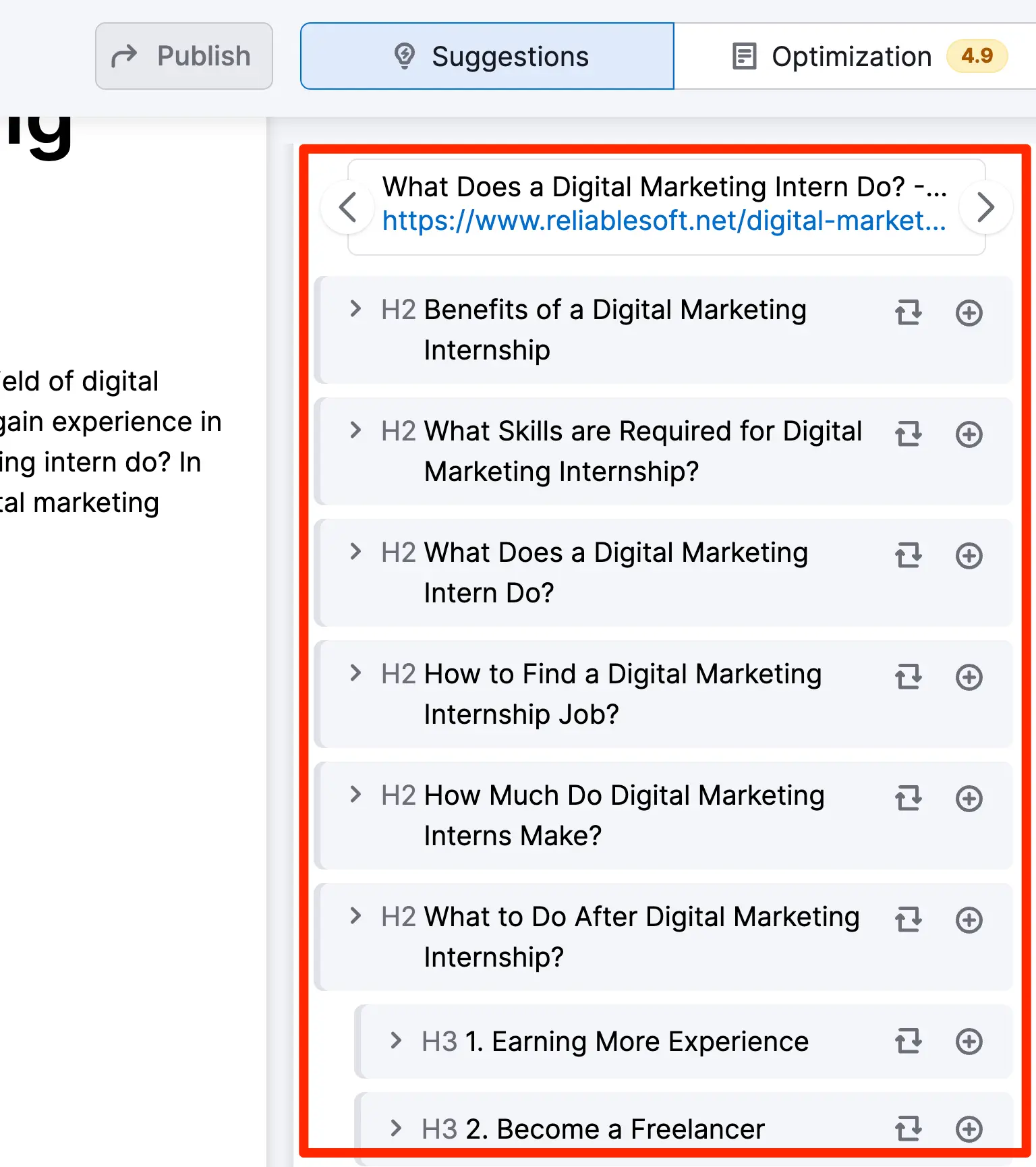Add 'How to Find a Digital Marketing Internship Job?' heading
The image size is (1036, 1167).
pyautogui.click(x=969, y=677)
